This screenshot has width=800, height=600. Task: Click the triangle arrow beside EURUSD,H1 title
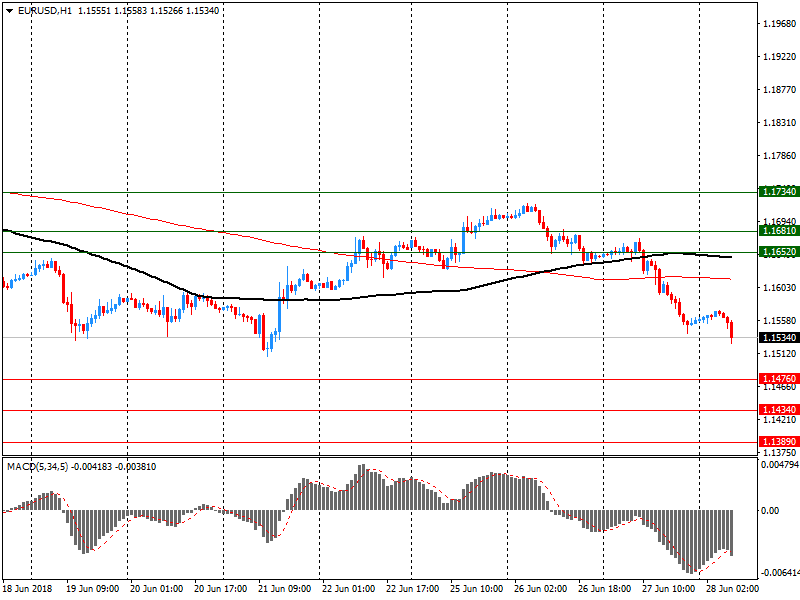tap(8, 10)
